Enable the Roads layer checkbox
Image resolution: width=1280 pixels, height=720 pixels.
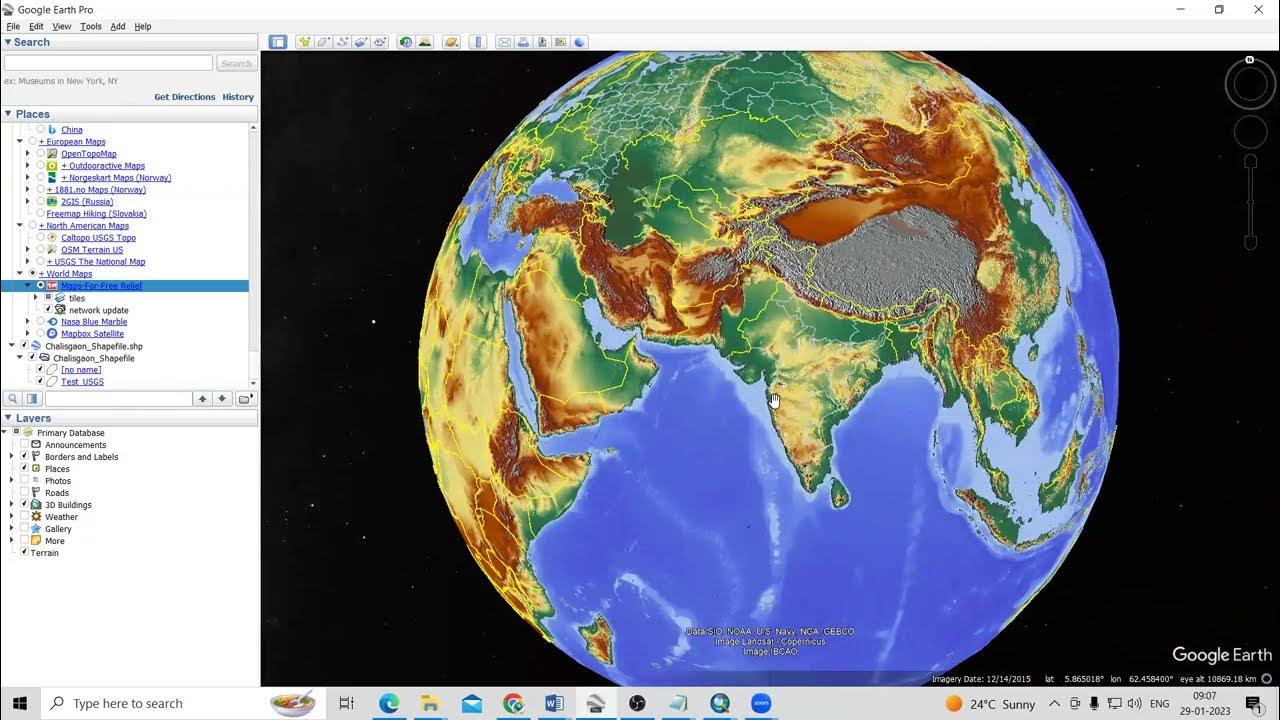tap(24, 492)
